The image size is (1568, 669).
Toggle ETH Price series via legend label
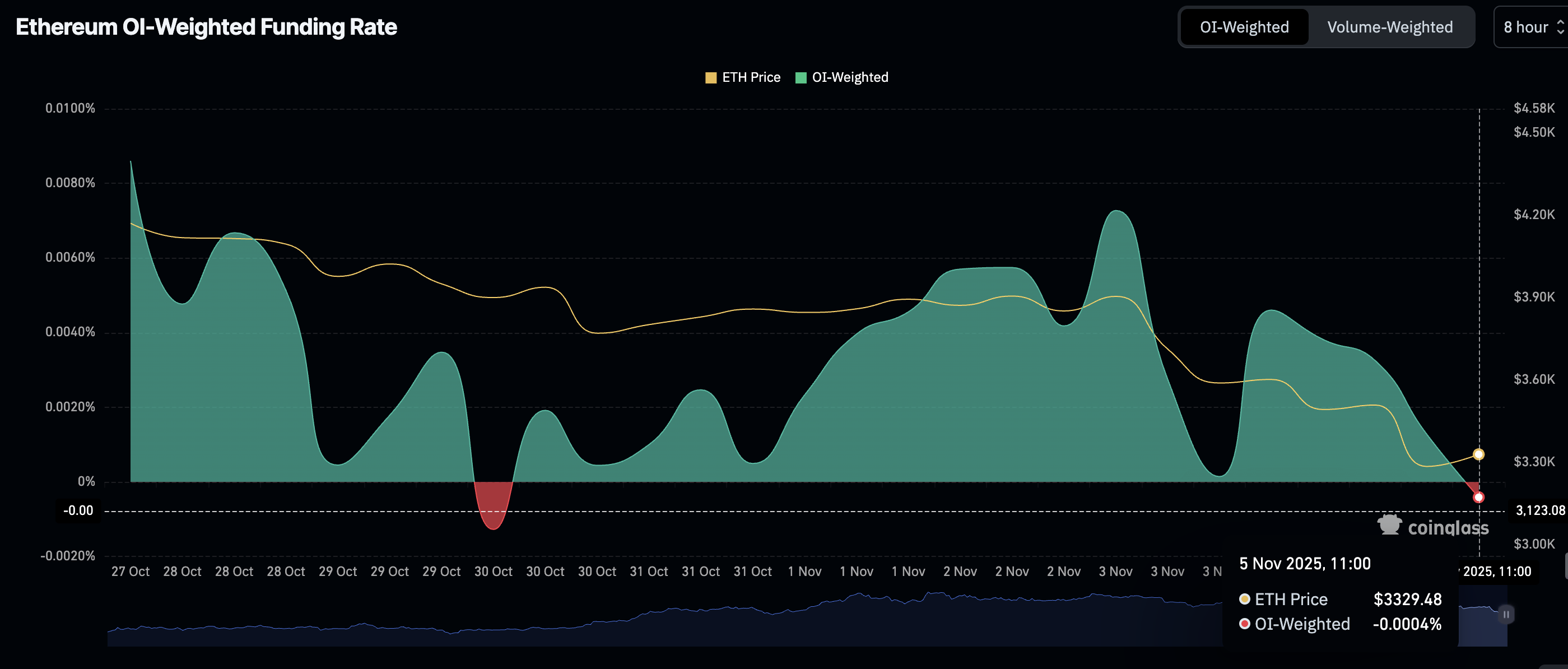coord(751,78)
